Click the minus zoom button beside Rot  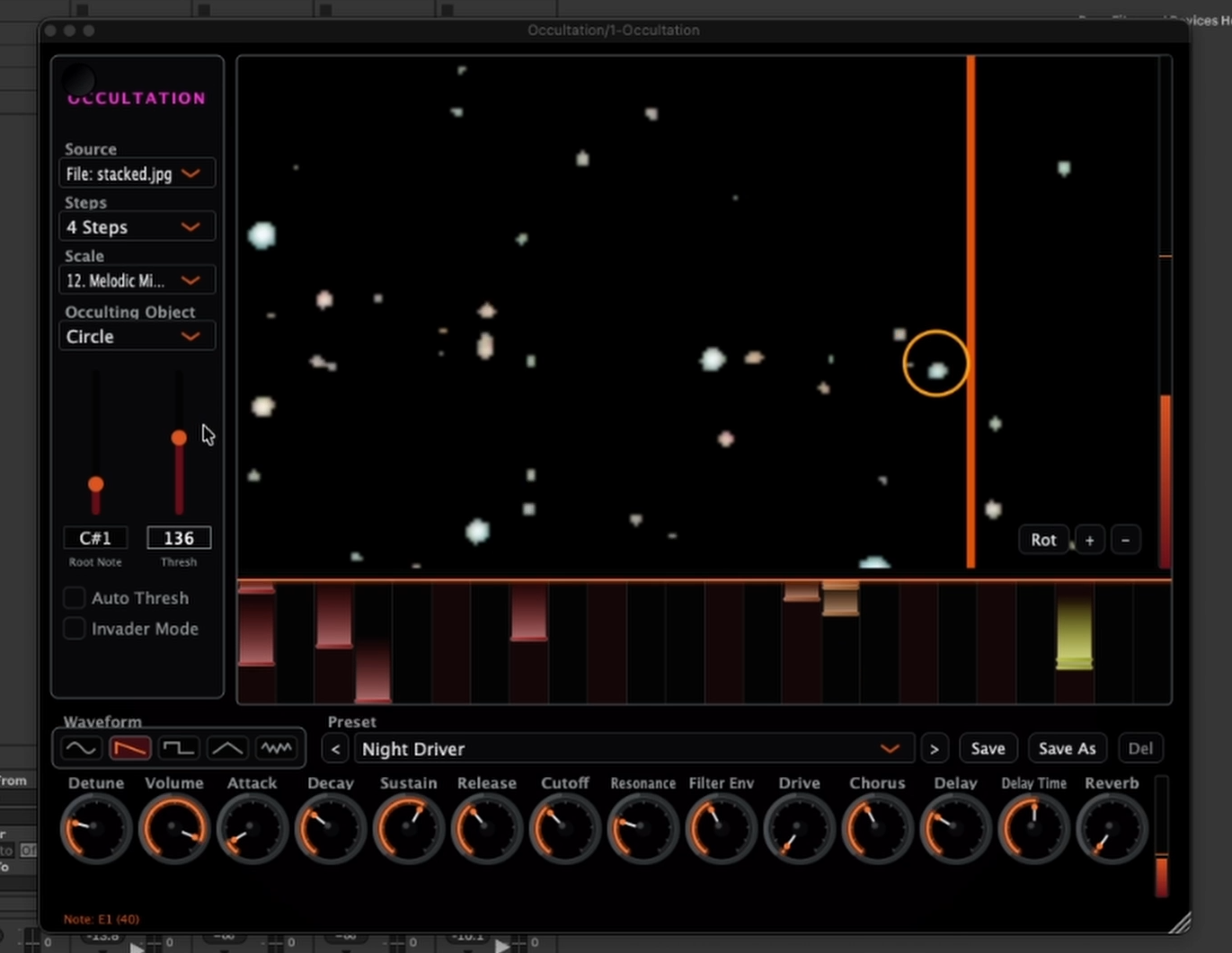point(1126,540)
